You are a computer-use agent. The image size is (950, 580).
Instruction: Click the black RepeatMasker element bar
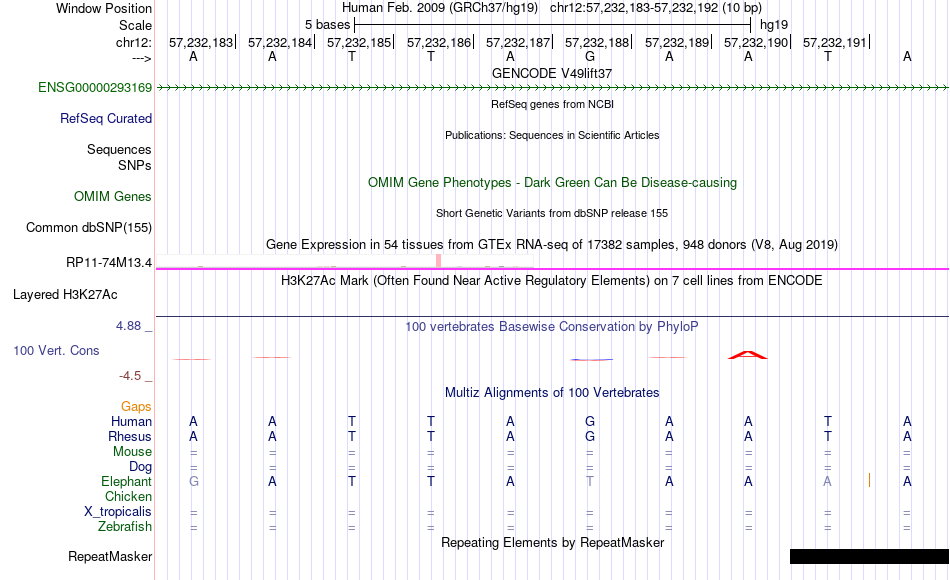869,556
